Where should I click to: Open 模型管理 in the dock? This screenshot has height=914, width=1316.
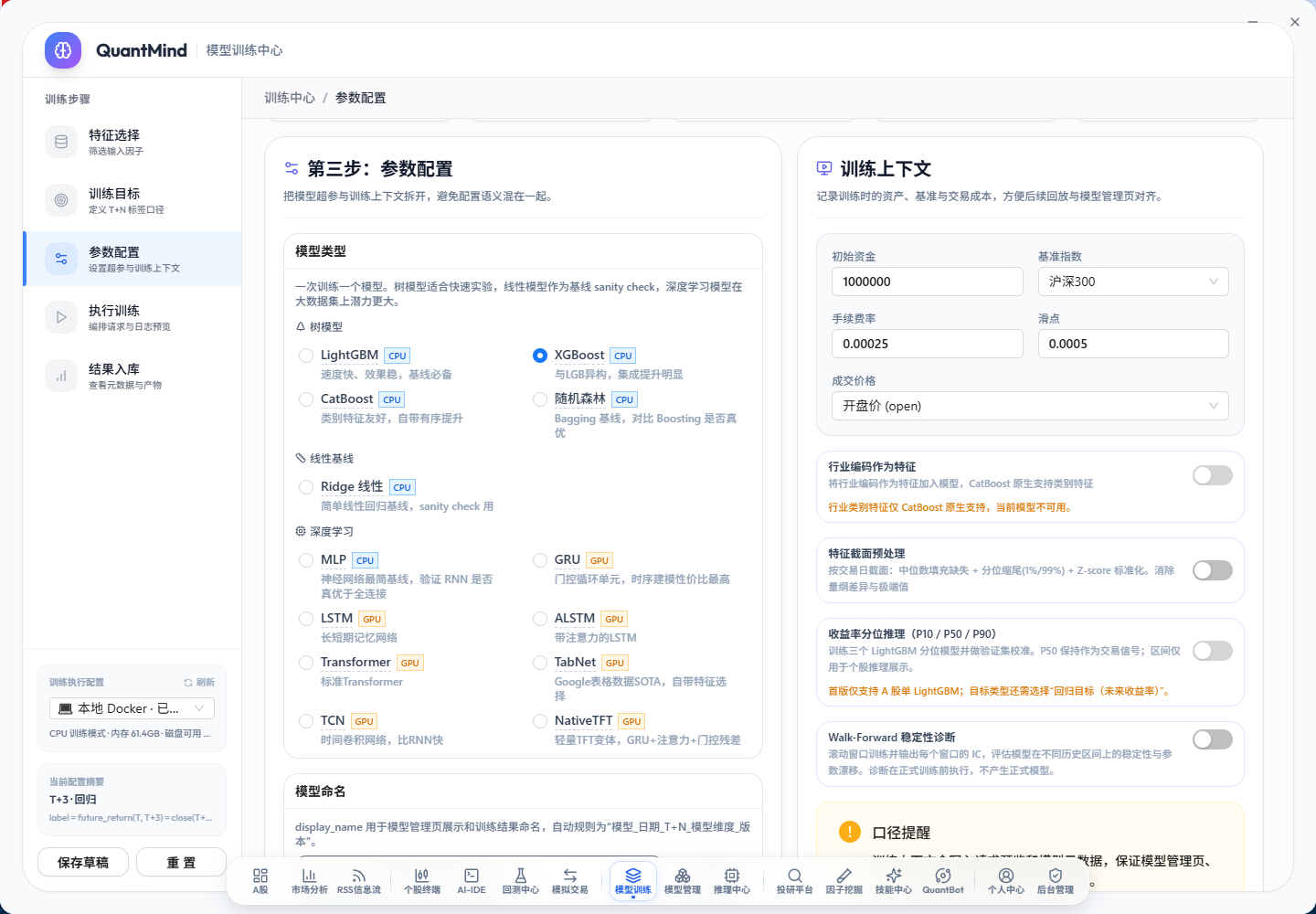coord(683,881)
